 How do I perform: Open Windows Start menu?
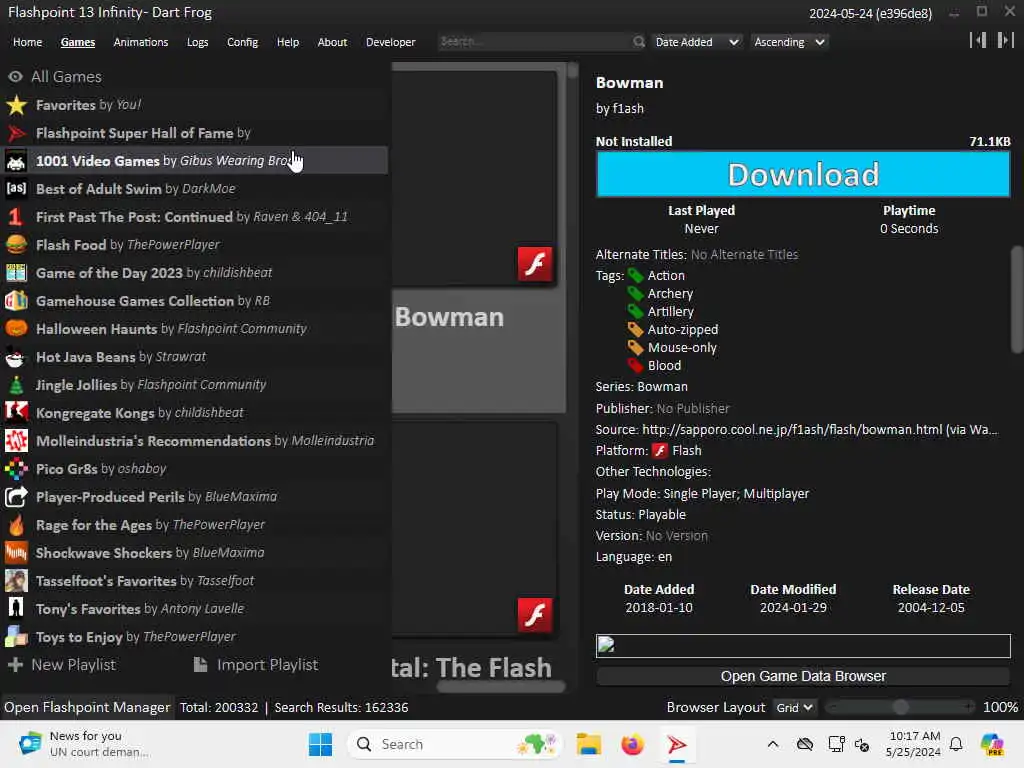click(x=320, y=744)
